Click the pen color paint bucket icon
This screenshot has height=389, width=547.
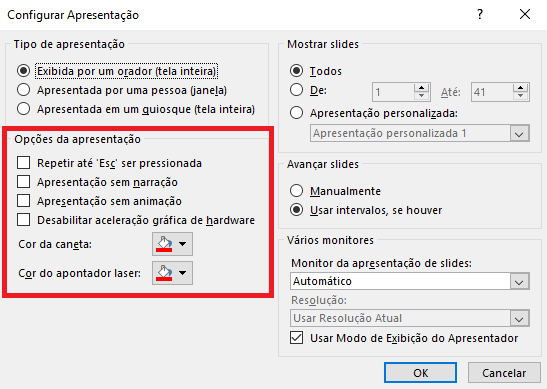(164, 244)
